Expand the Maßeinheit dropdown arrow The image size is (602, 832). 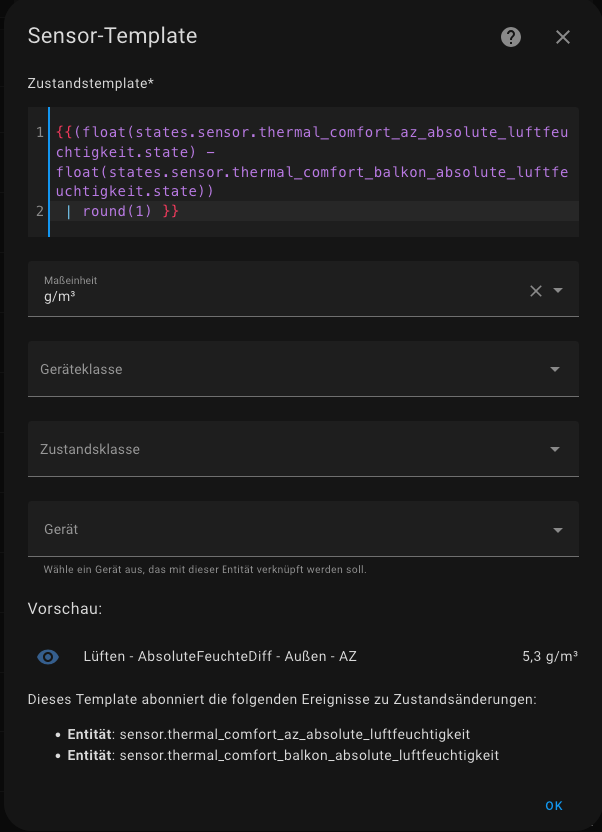[558, 291]
